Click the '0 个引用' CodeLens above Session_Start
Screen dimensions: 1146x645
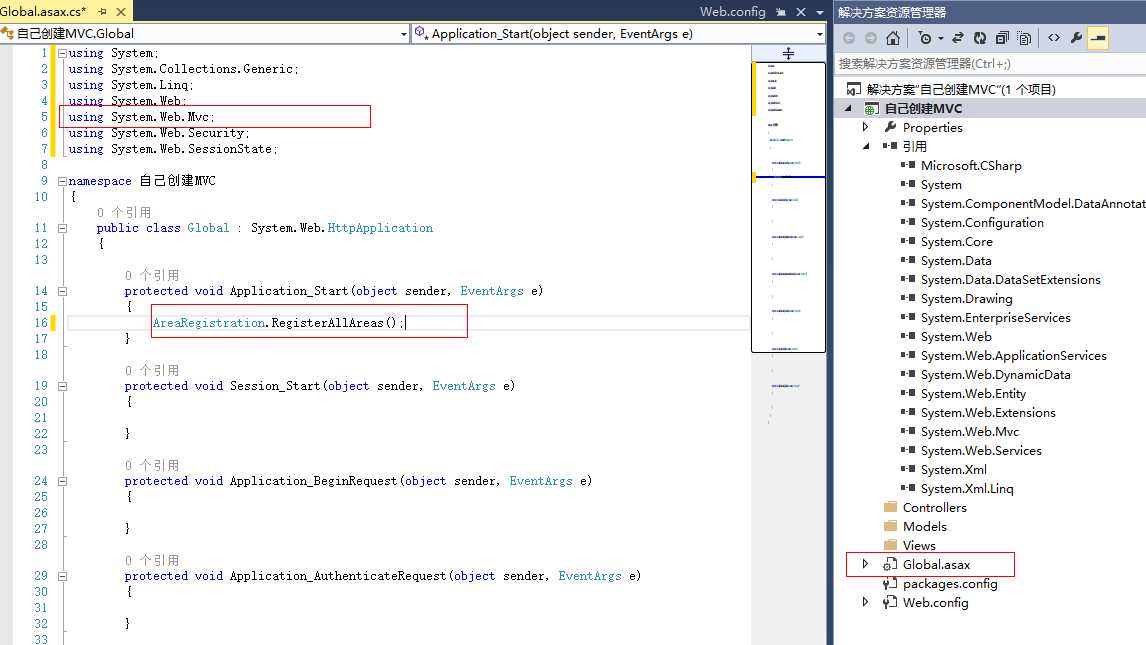[x=152, y=370]
